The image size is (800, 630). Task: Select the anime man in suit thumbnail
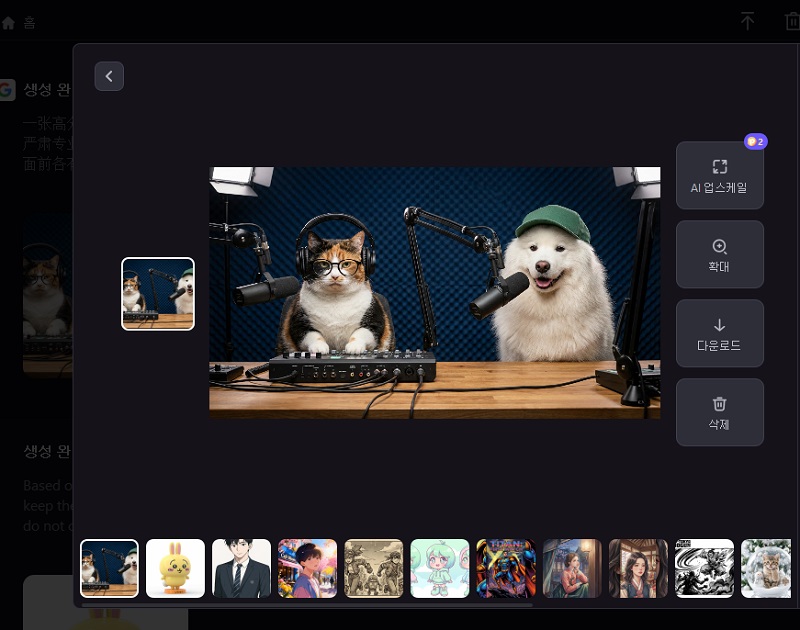[x=242, y=568]
